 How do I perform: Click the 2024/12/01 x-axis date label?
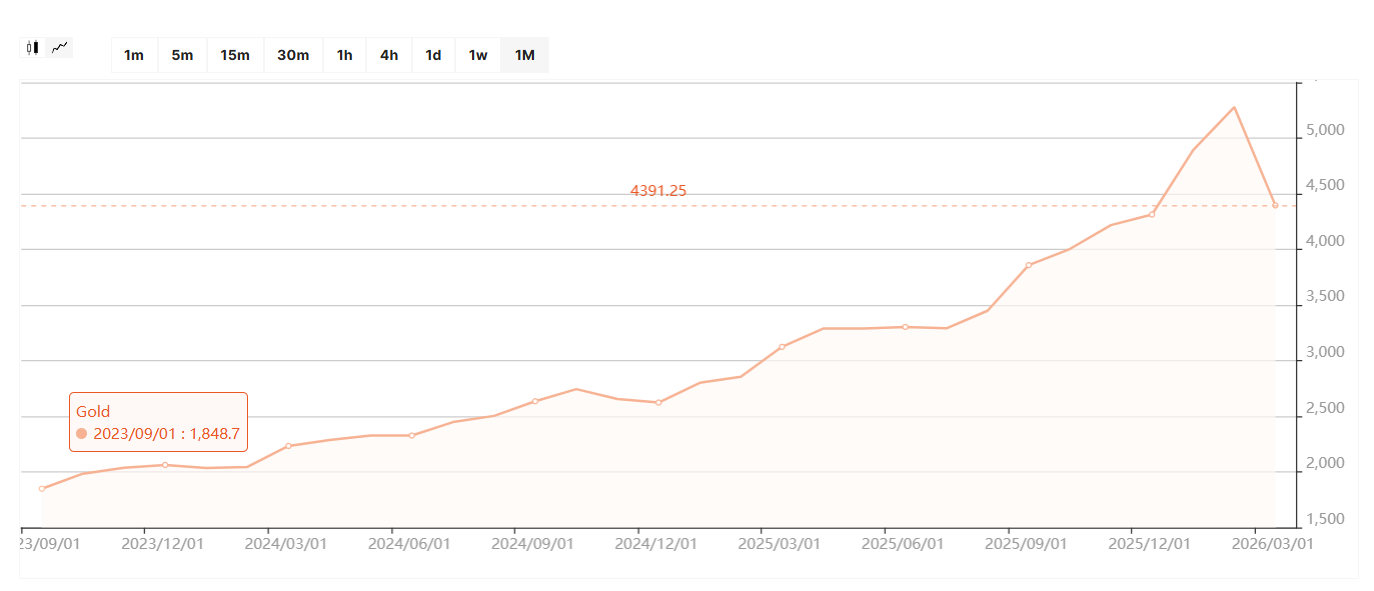click(x=655, y=543)
